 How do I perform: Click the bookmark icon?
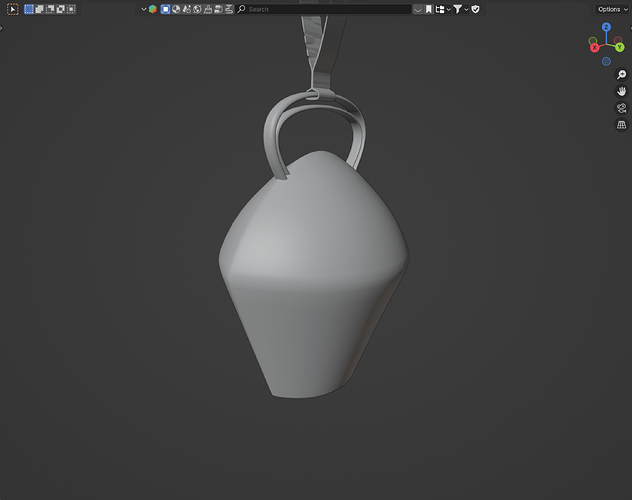428,9
